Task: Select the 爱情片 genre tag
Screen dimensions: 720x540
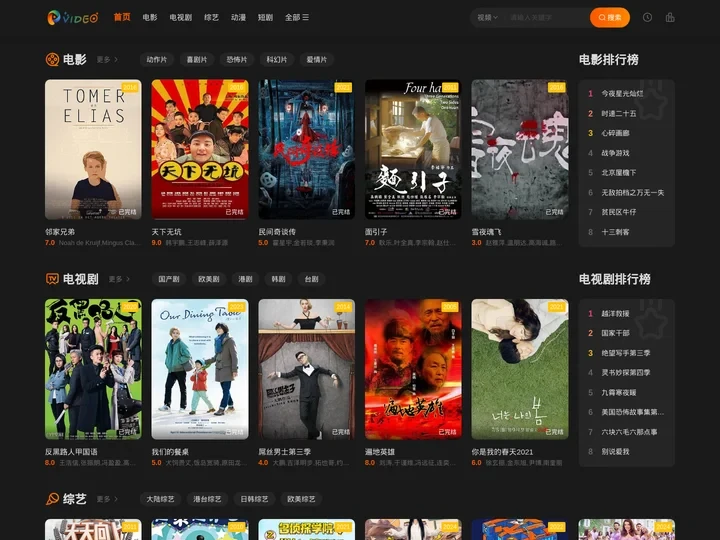Action: pos(316,60)
